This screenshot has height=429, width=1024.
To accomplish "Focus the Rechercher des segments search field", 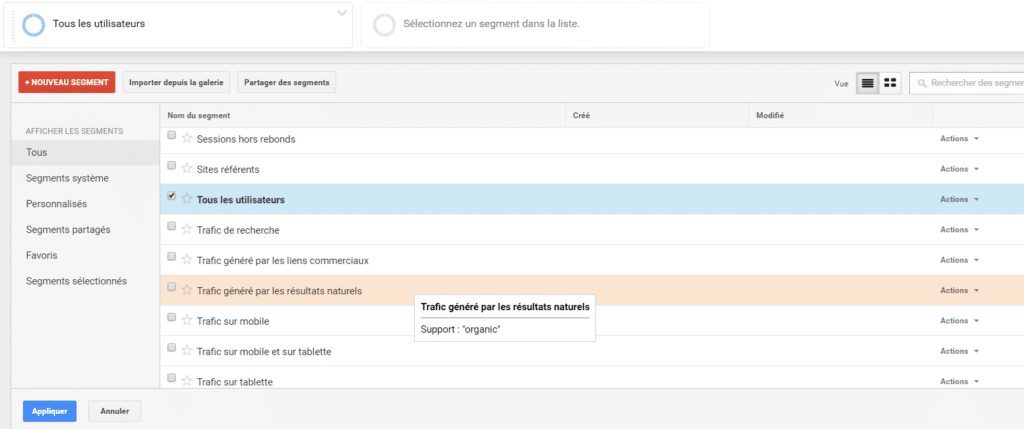I will click(967, 83).
